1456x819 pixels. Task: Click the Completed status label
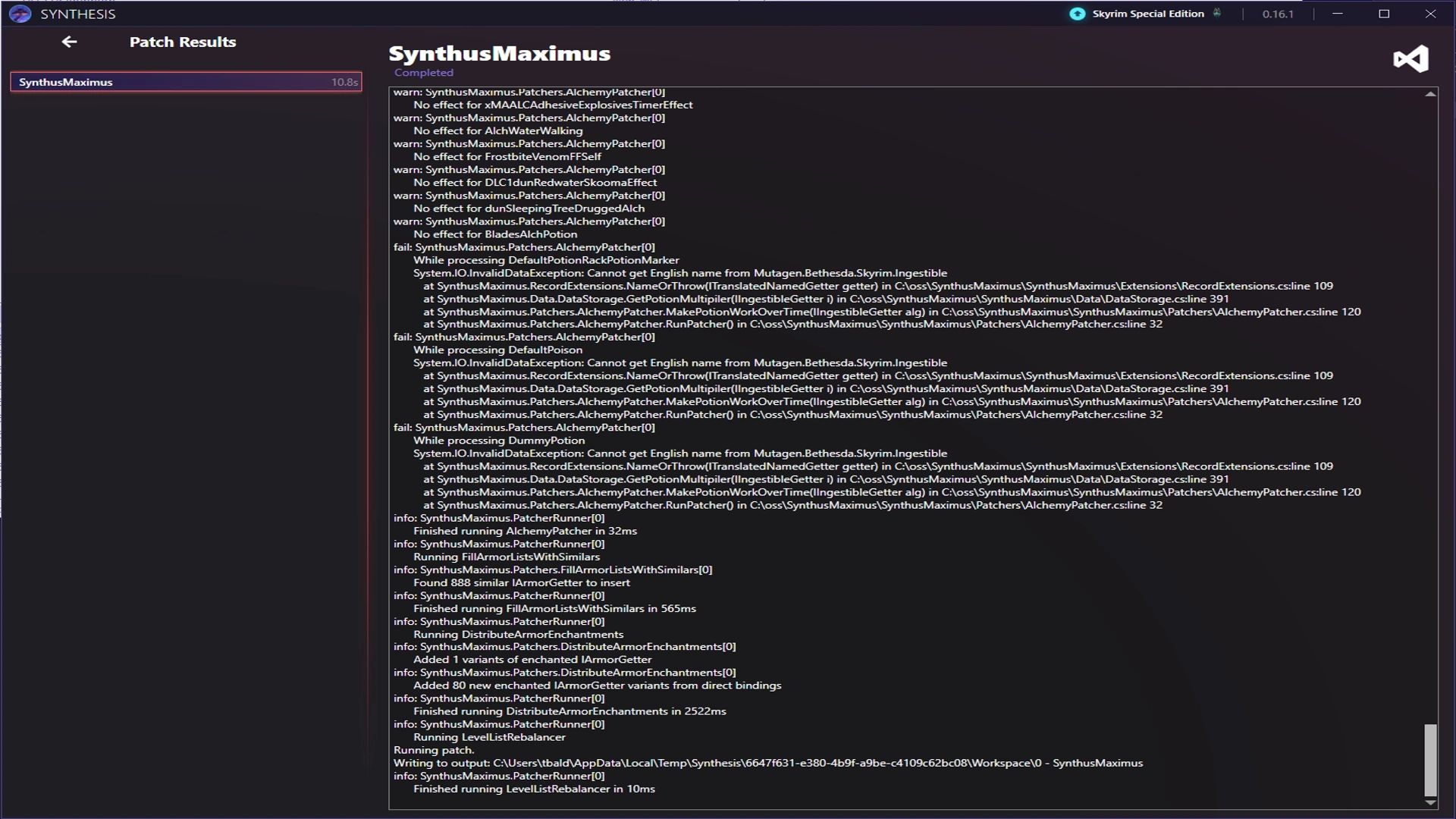tap(423, 72)
